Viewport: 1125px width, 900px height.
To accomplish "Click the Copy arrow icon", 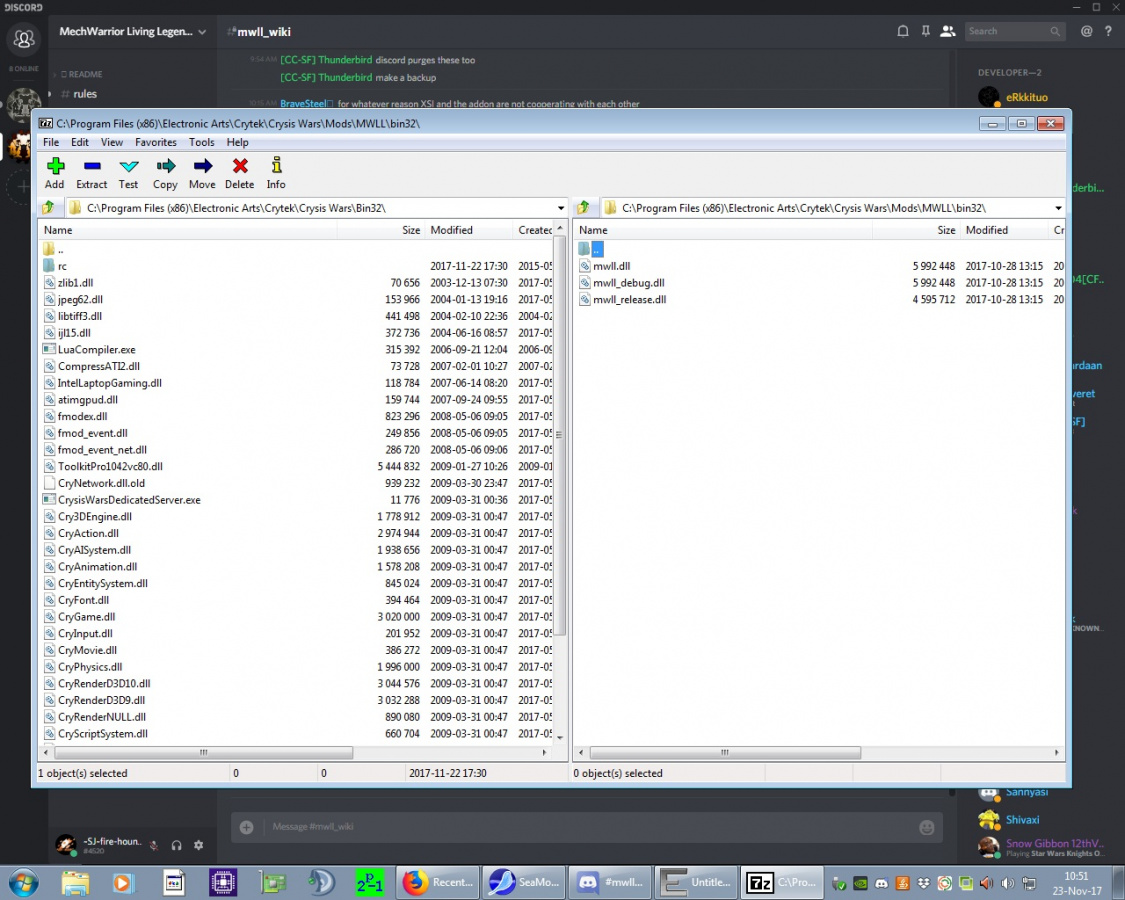I will click(165, 167).
